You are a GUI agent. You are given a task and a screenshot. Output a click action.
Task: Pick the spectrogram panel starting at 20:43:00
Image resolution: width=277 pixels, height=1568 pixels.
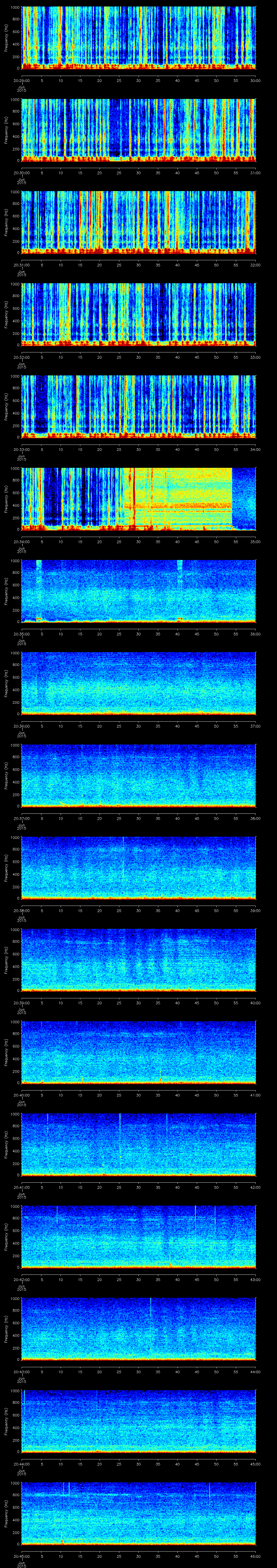click(138, 1329)
